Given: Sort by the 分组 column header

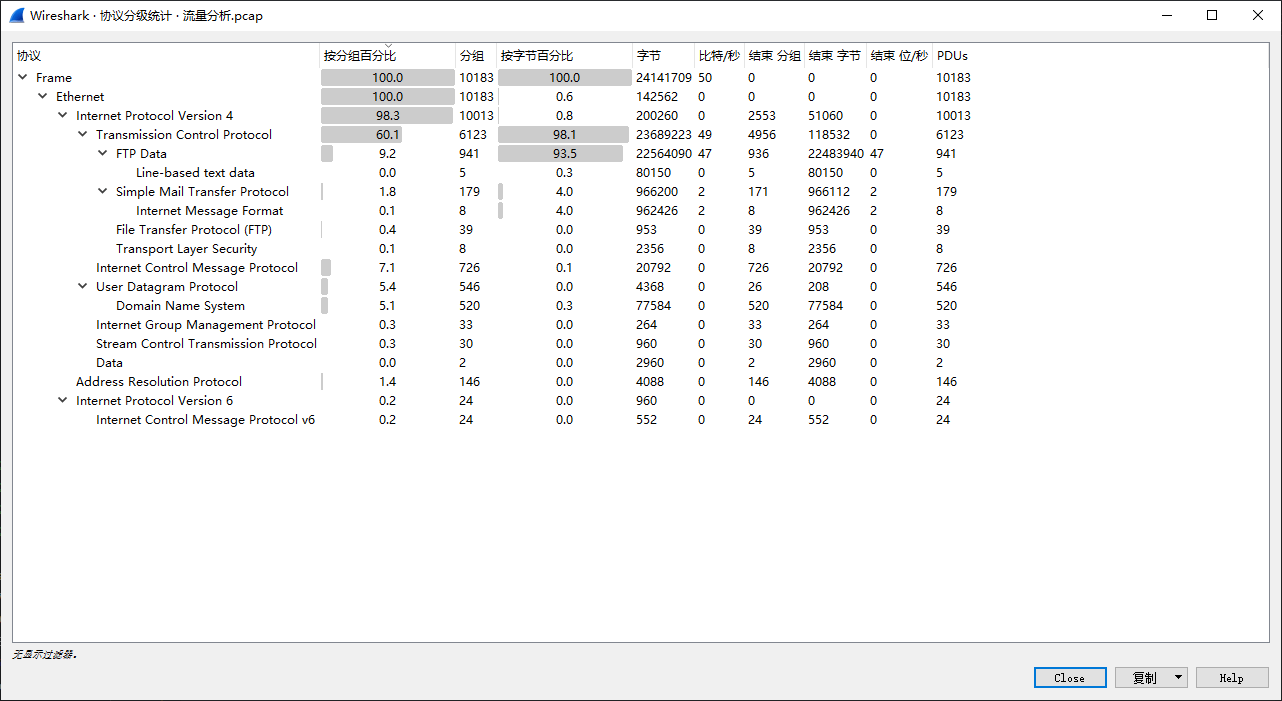Looking at the screenshot, I should tap(477, 56).
